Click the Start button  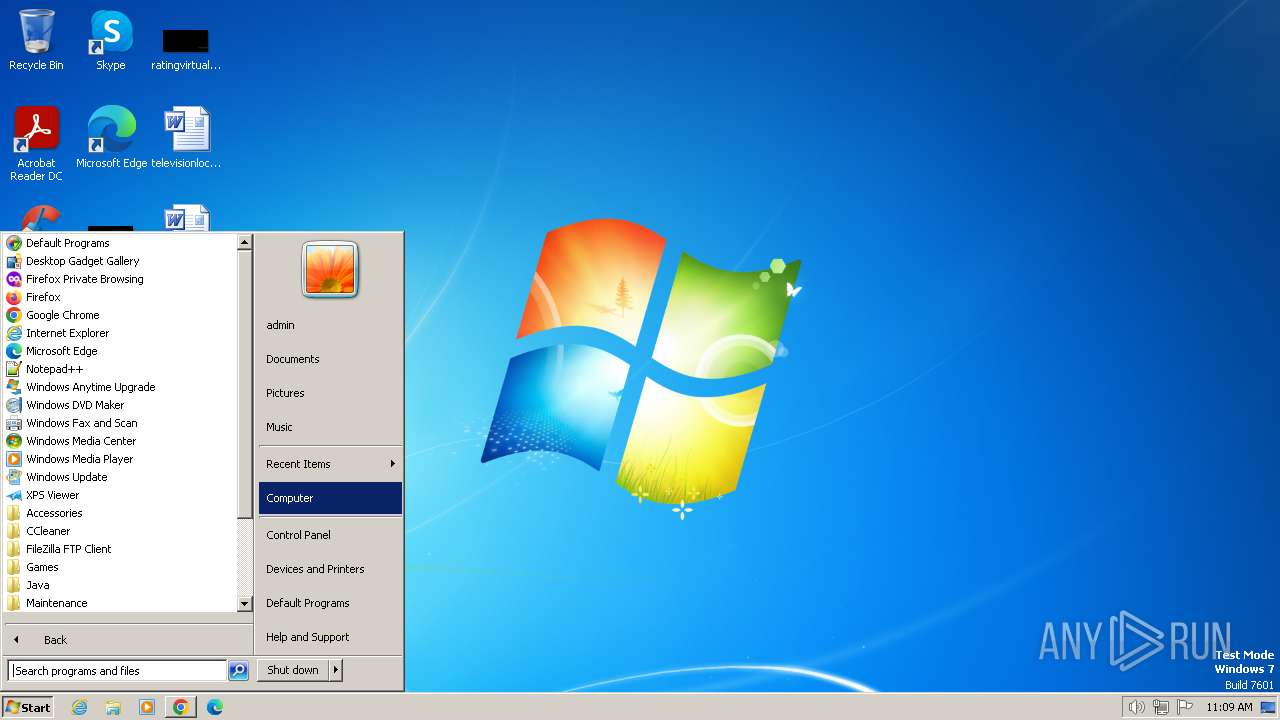(28, 707)
